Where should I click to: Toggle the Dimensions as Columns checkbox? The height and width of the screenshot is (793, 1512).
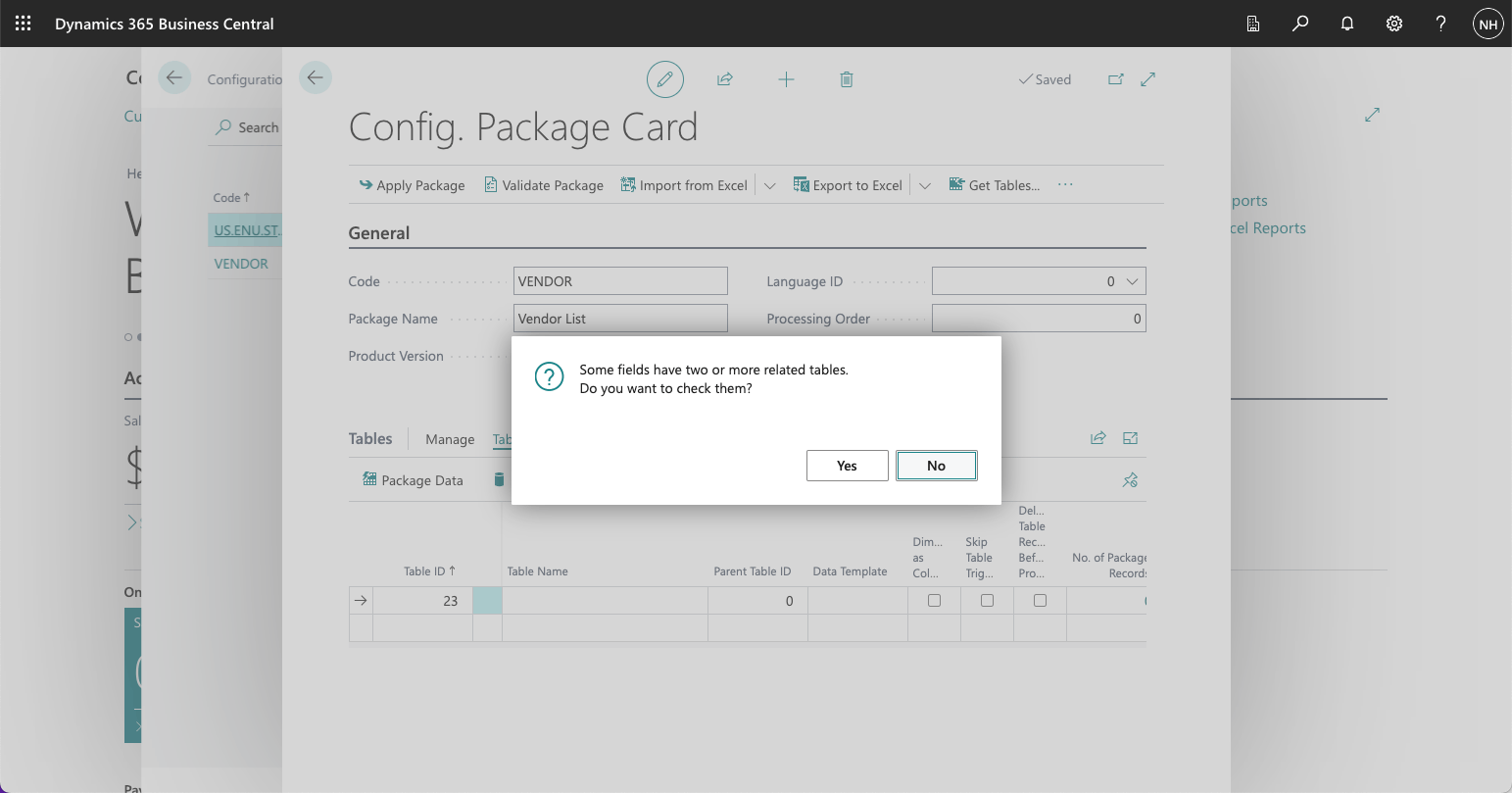[934, 601]
